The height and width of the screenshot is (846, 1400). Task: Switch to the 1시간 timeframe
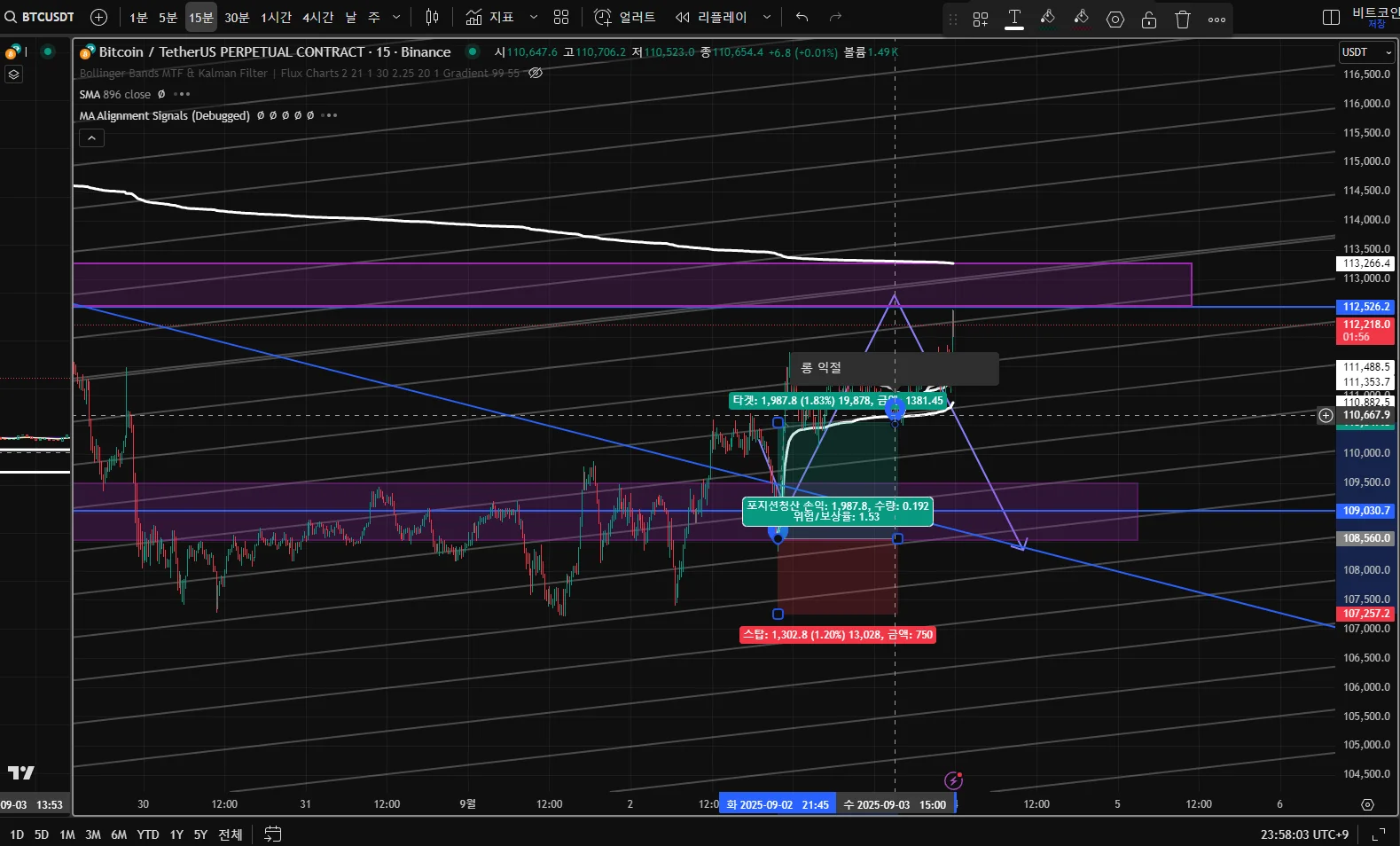tap(276, 18)
